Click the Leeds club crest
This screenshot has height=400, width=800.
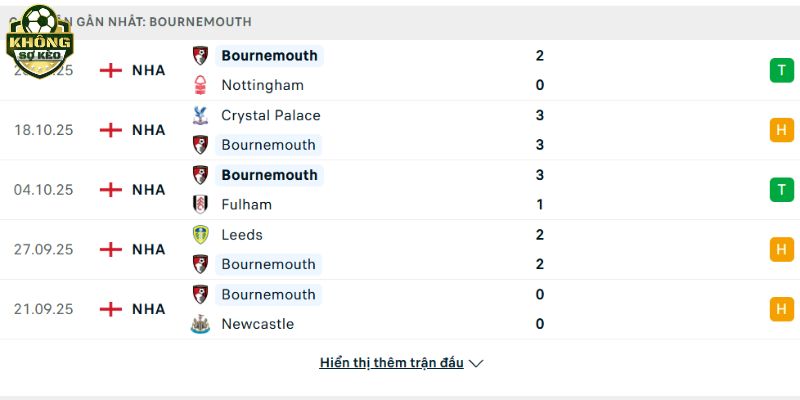coord(201,235)
